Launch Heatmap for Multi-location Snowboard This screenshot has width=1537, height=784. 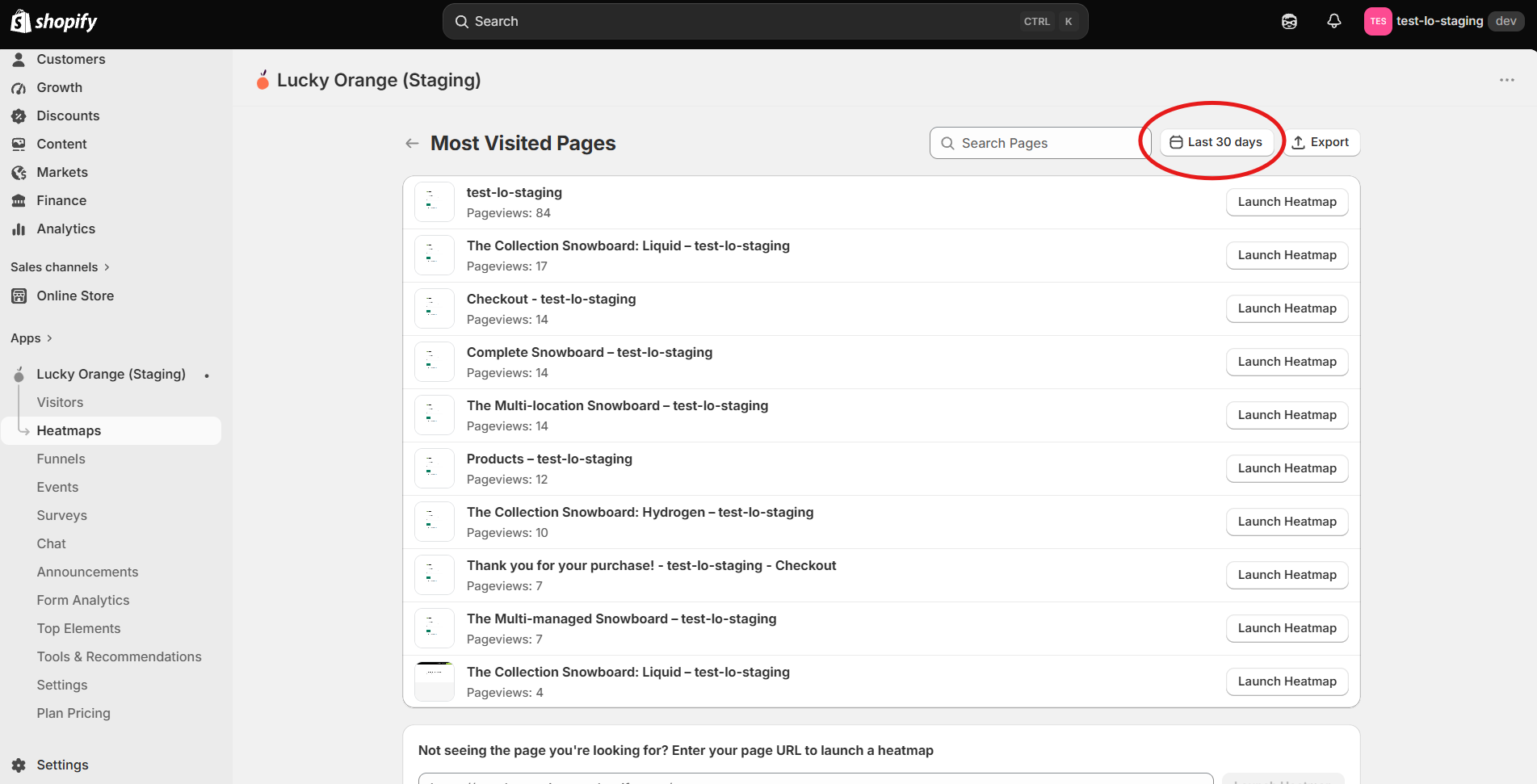[1287, 415]
